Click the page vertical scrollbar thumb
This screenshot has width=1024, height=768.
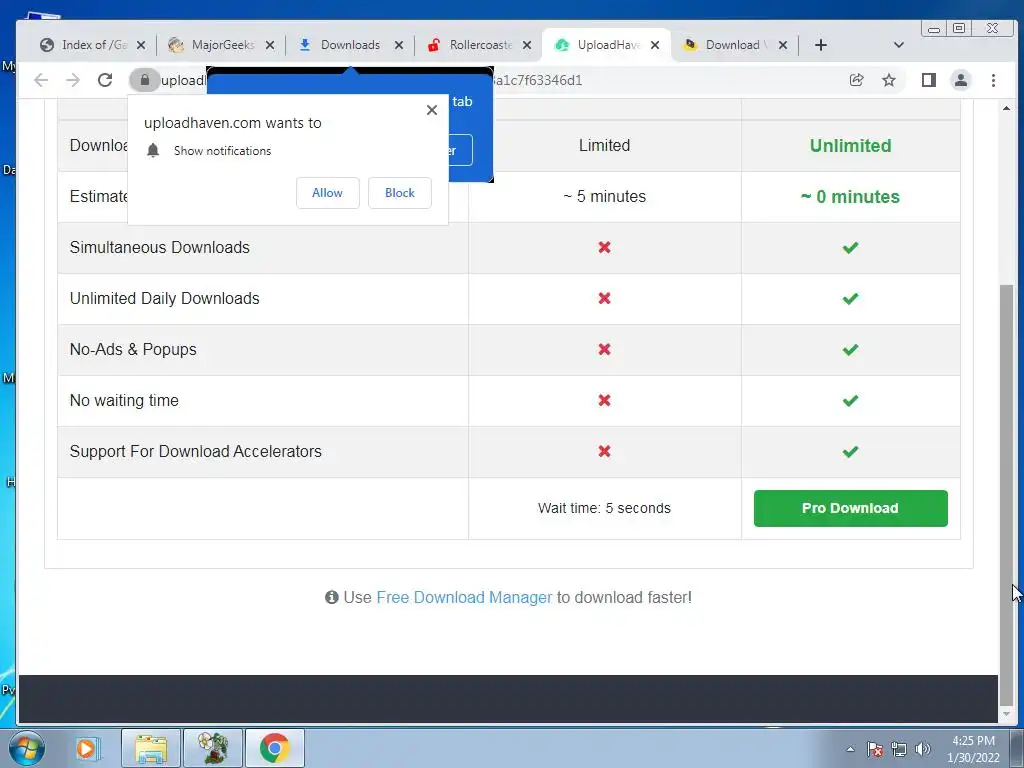coord(1006,495)
